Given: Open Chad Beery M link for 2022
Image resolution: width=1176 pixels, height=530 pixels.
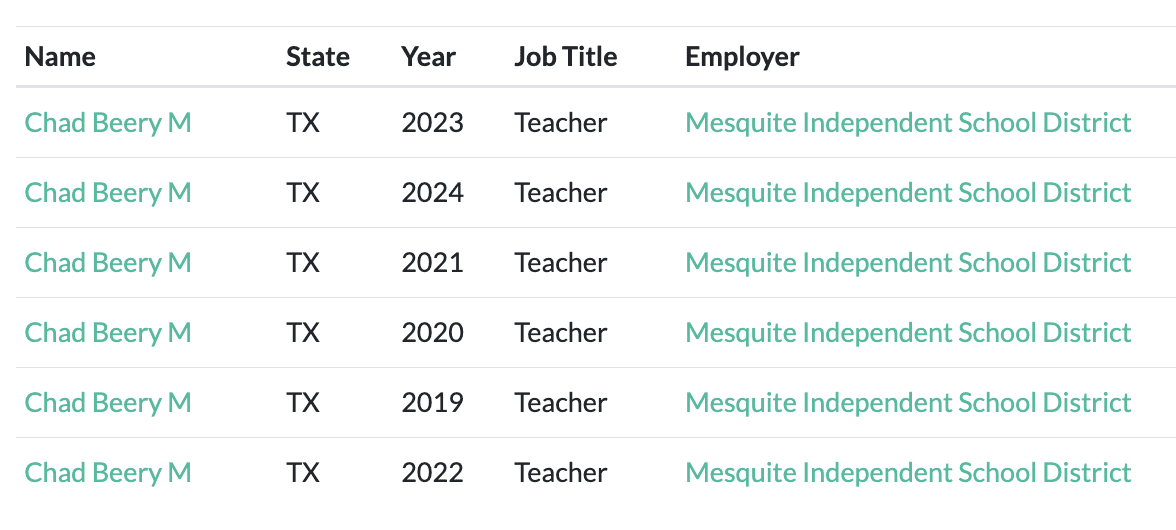Looking at the screenshot, I should coord(107,473).
